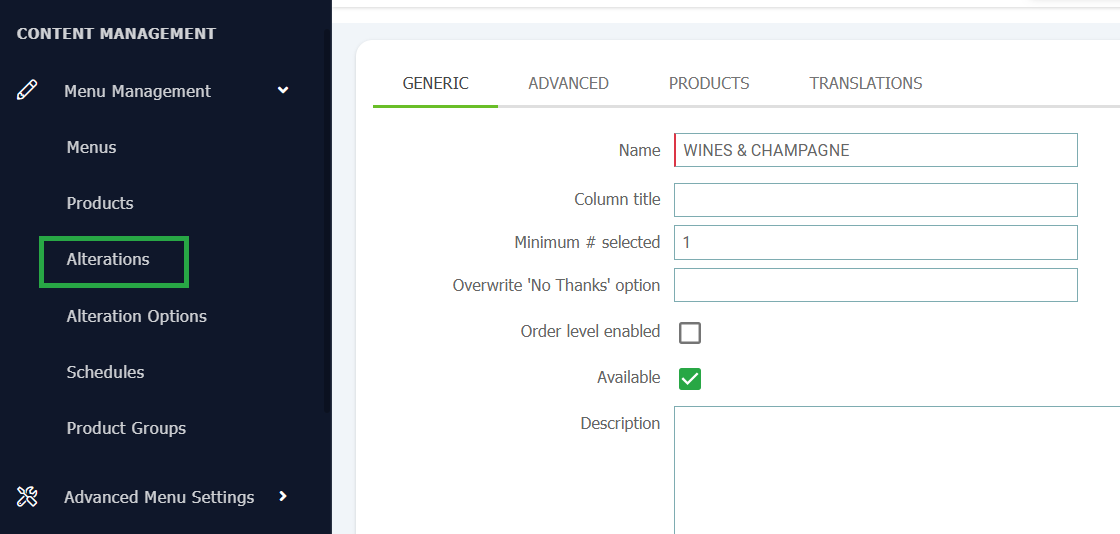Click the Column title input field

(x=876, y=200)
